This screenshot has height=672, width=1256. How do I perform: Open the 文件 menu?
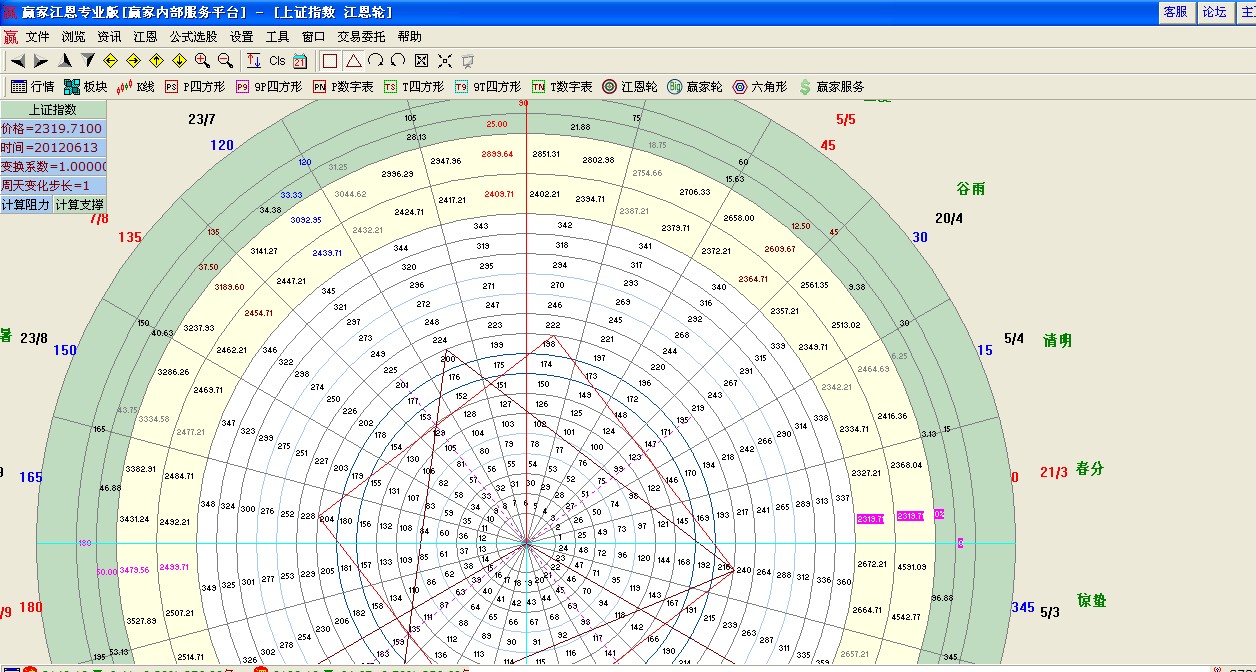(38, 36)
